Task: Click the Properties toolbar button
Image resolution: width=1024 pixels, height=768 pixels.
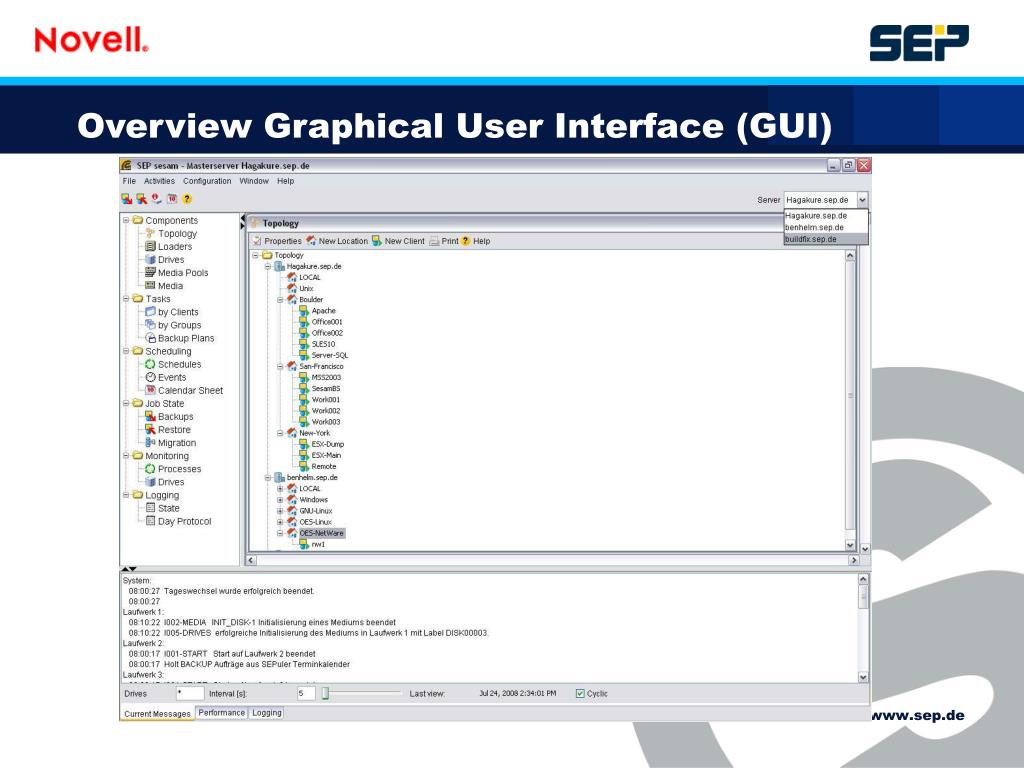Action: (277, 241)
